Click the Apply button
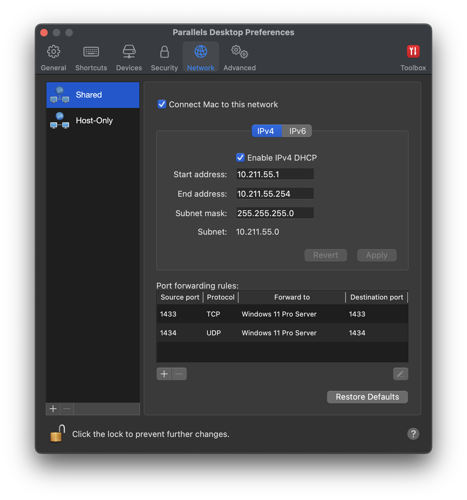Viewport: 467px width, 500px height. tap(377, 255)
